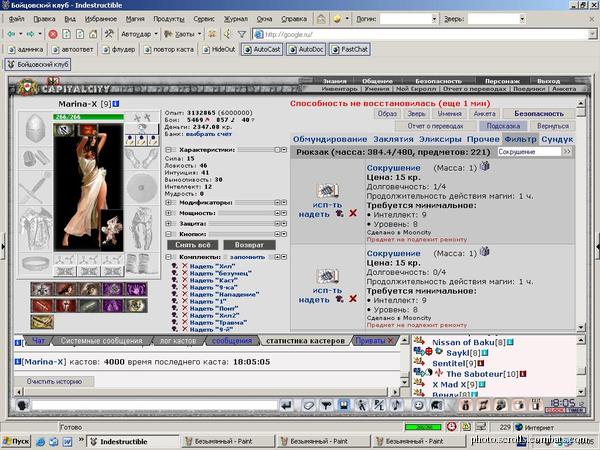The width and height of the screenshot is (600, 450).
Task: Click the music note icon in chat toolbar
Action: pyautogui.click(x=397, y=405)
